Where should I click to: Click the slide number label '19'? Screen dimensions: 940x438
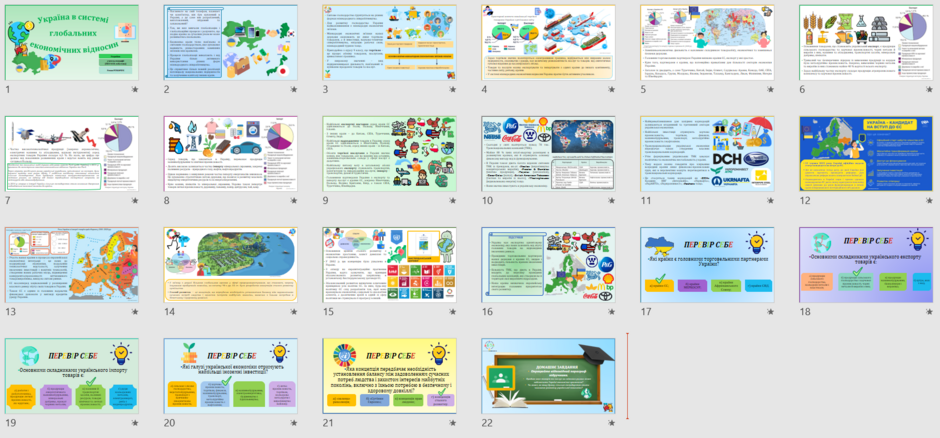tap(10, 423)
